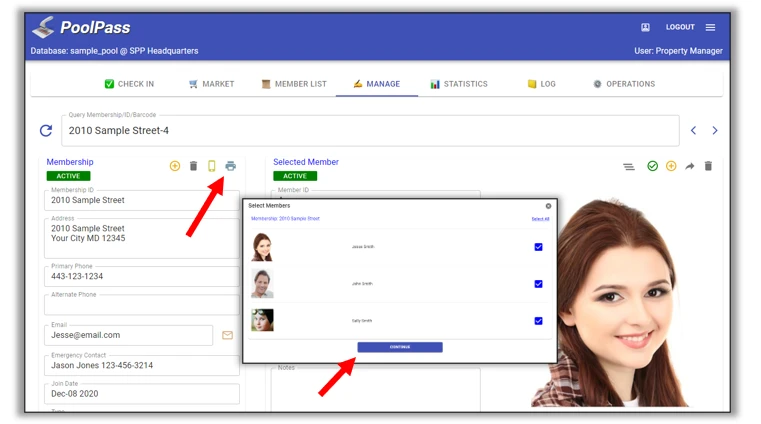Open the Statistics tab

click(x=458, y=84)
